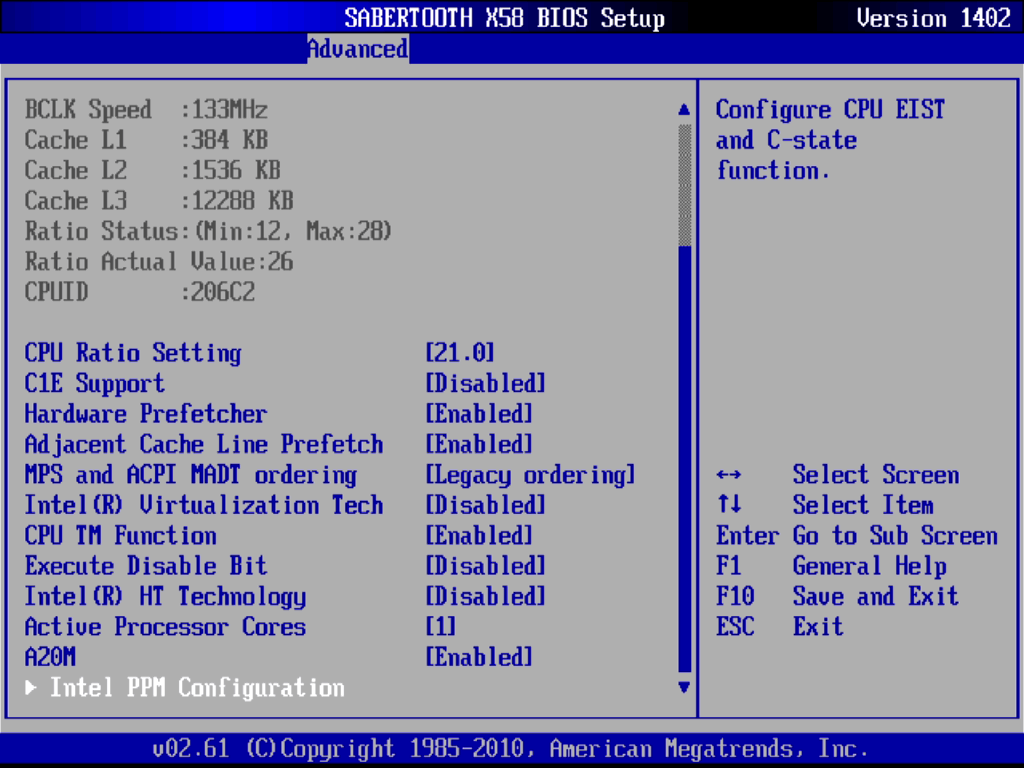
Task: Click ESC Exit hint
Action: click(x=780, y=627)
